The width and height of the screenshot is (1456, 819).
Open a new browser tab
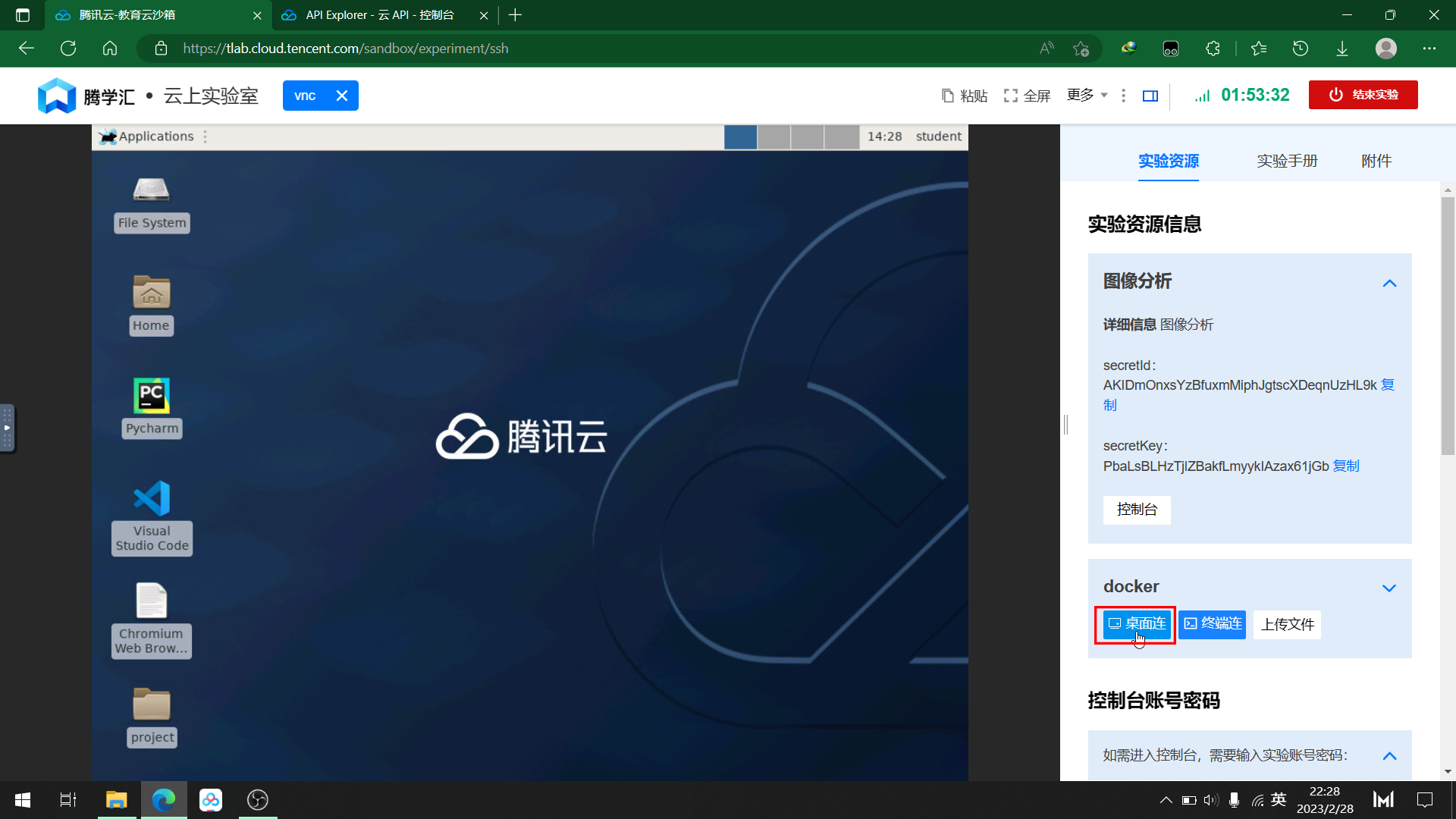coord(516,15)
